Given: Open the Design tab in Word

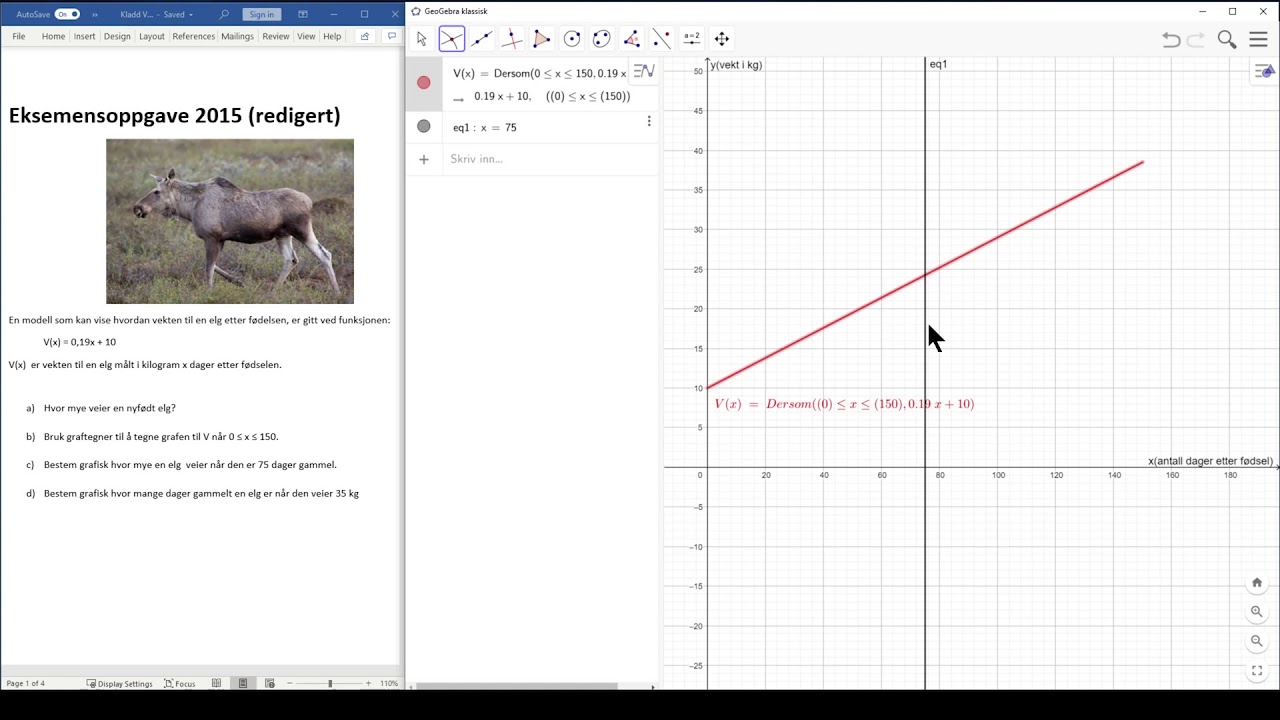Looking at the screenshot, I should [117, 36].
